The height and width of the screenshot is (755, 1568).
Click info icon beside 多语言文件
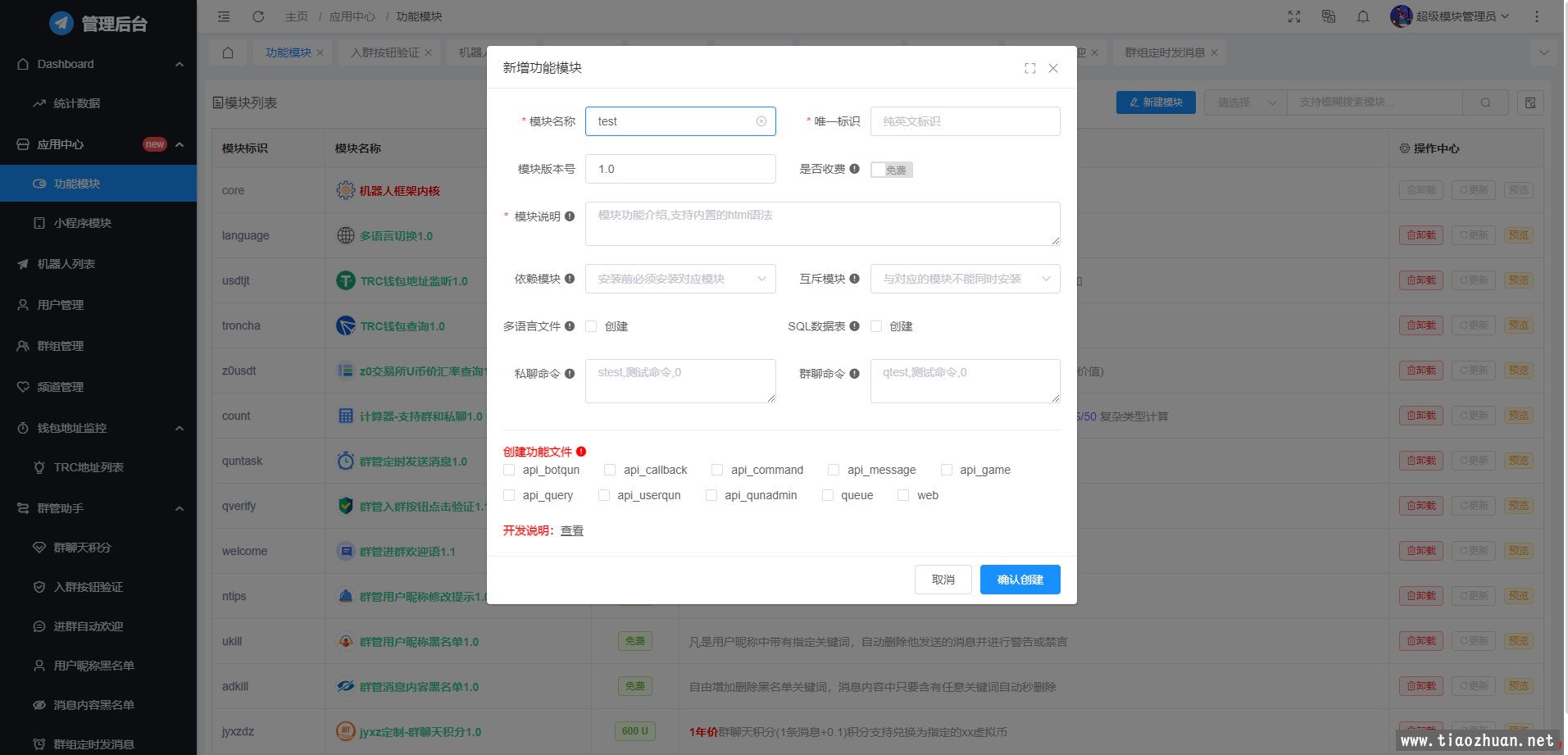point(570,326)
